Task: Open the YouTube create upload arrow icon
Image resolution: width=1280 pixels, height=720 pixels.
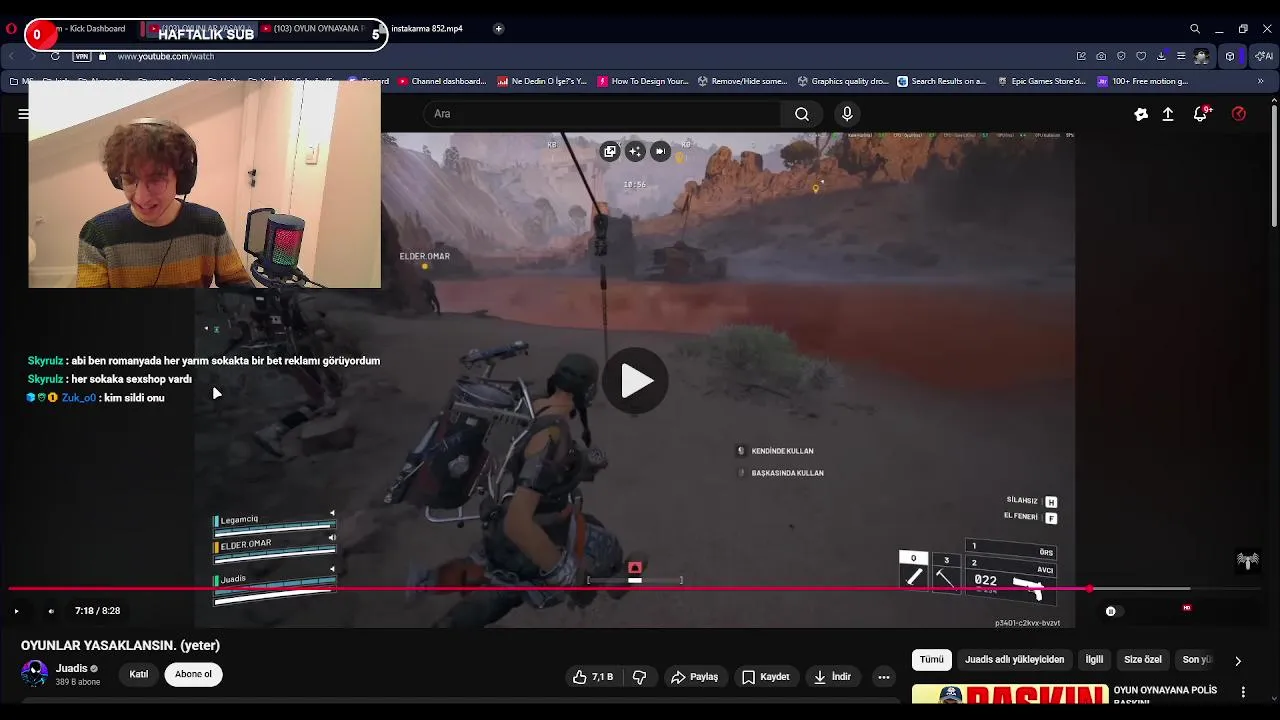Action: coord(1168,114)
